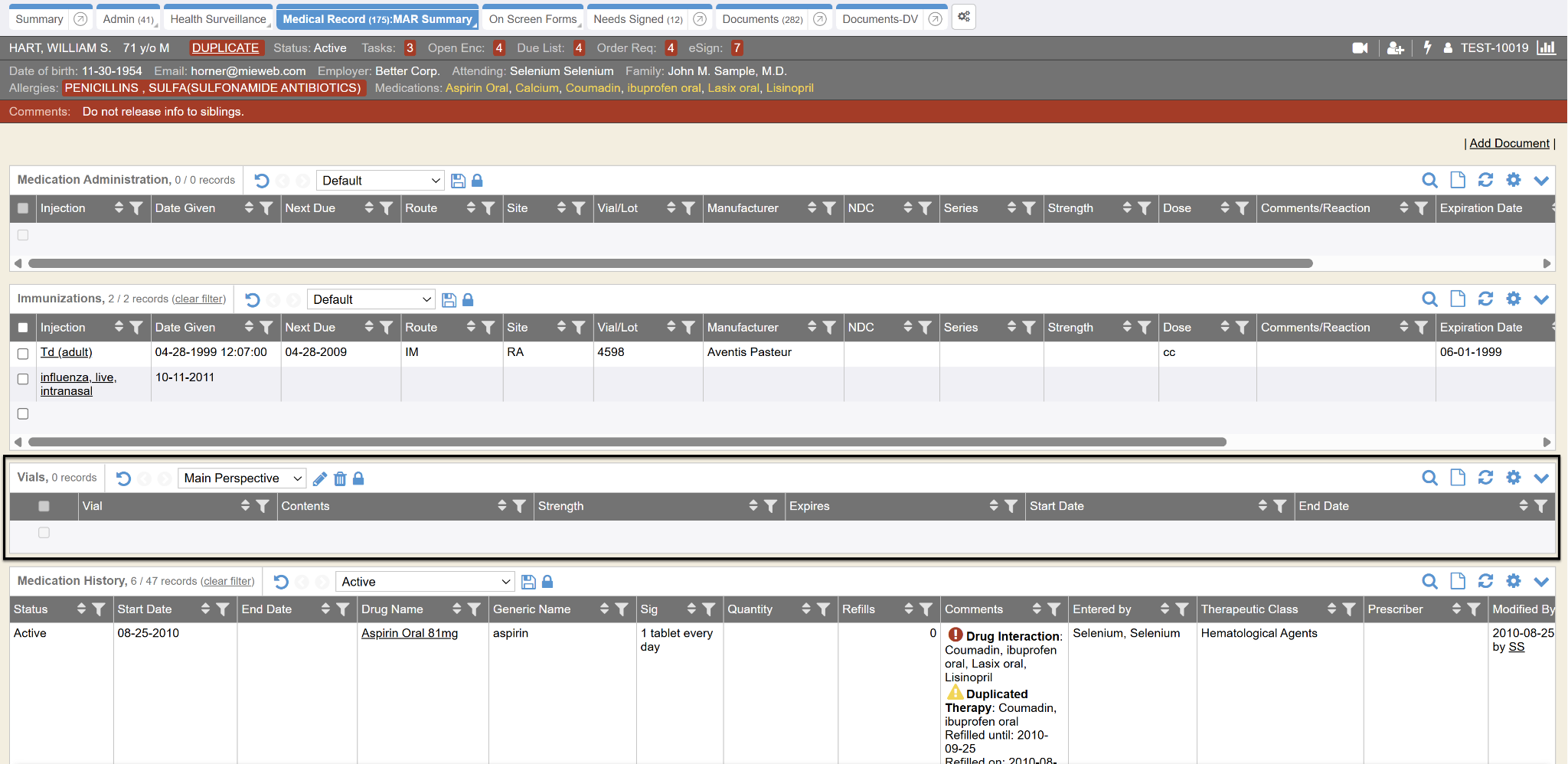Click pencil edit icon in Vials toolbar
Image resolution: width=1568 pixels, height=764 pixels.
pos(320,478)
